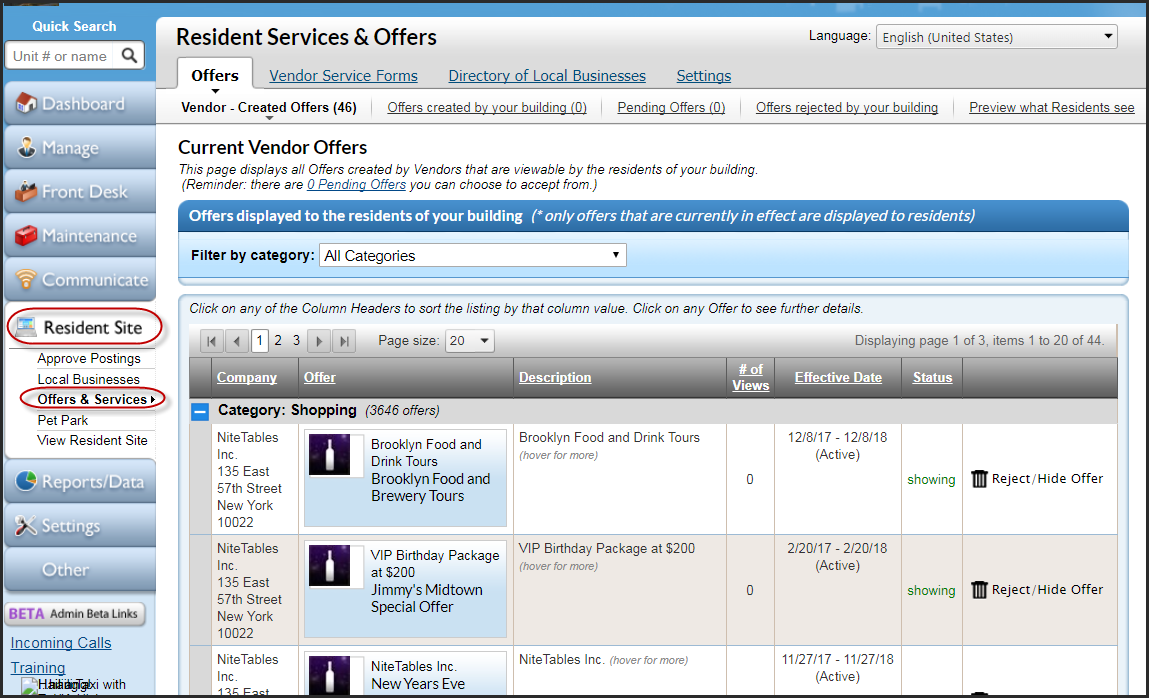
Task: Open the Page size dropdown
Action: point(470,341)
